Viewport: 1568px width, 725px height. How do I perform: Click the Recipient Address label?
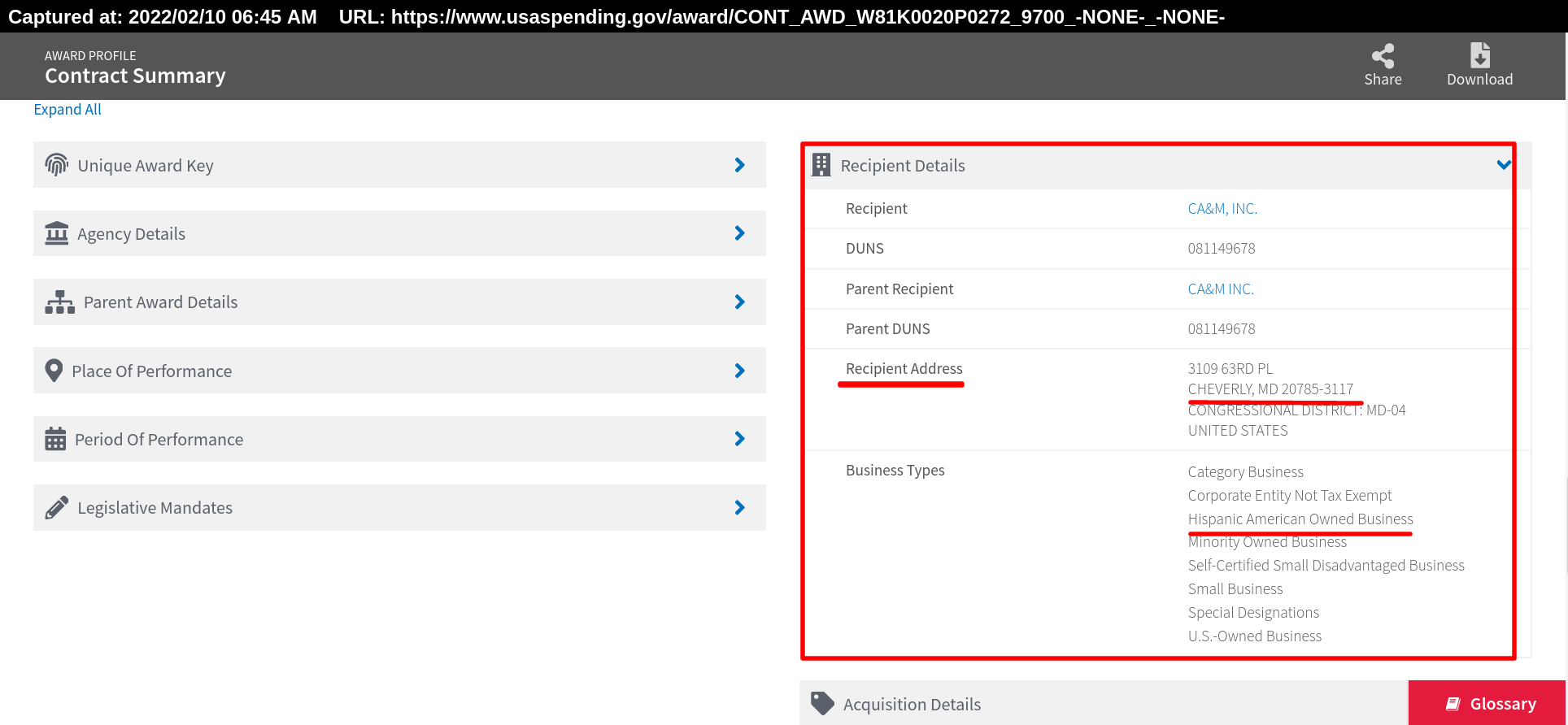tap(904, 369)
